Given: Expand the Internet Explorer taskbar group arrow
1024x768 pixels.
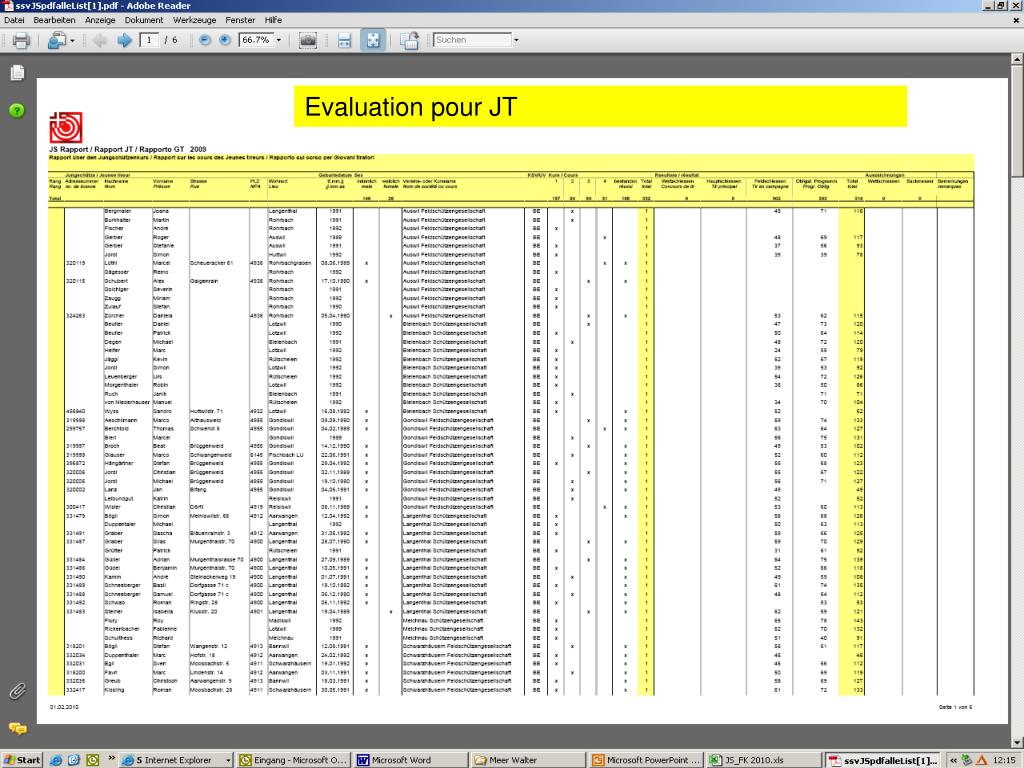Looking at the screenshot, I should point(228,760).
